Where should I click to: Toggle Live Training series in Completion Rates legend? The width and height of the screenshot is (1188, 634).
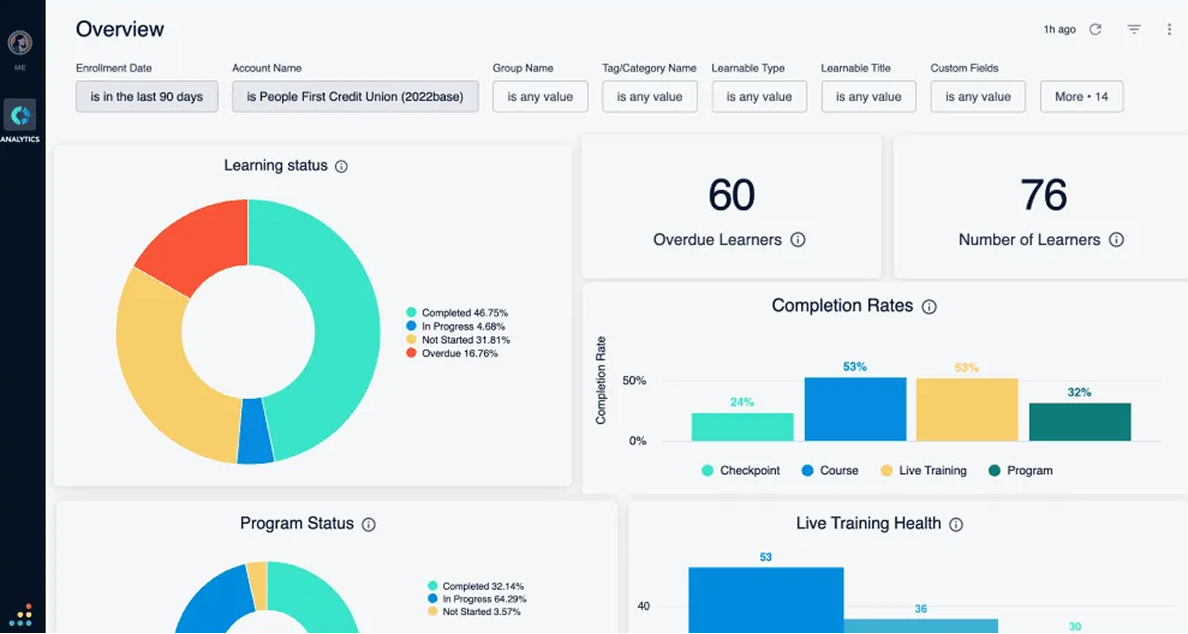(x=924, y=470)
